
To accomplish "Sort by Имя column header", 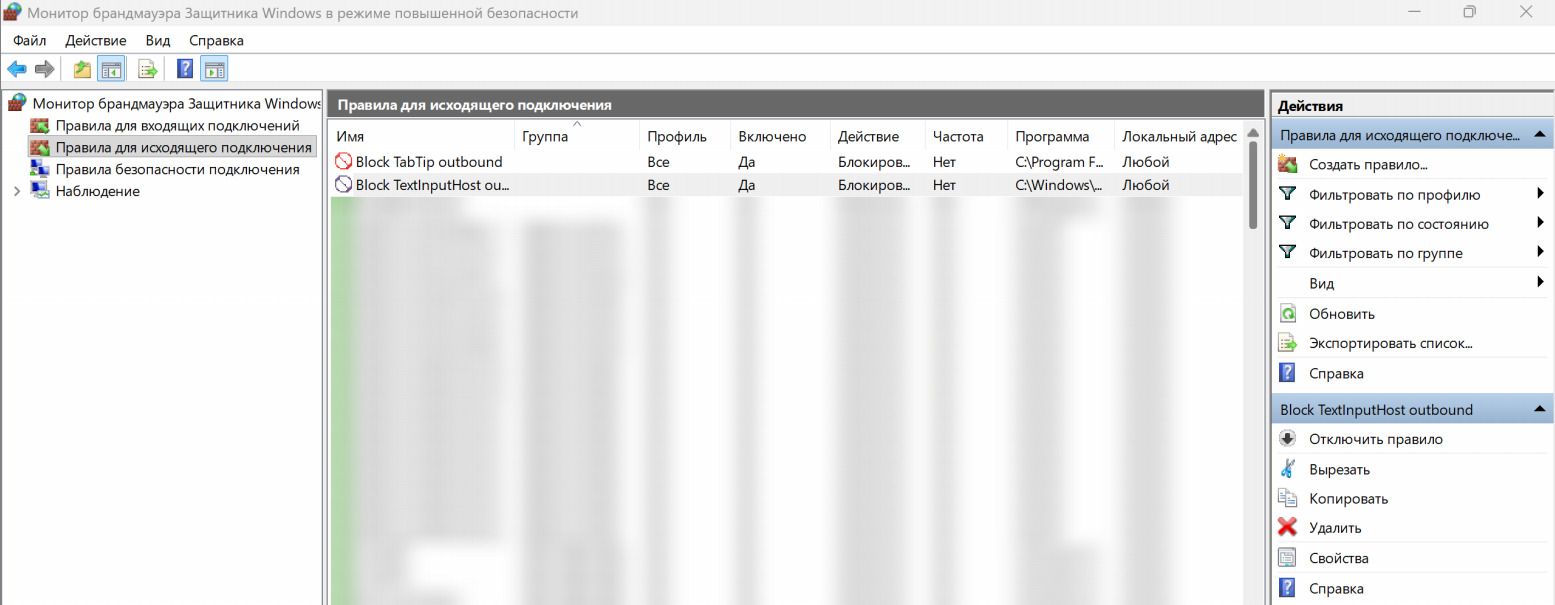I will 421,137.
